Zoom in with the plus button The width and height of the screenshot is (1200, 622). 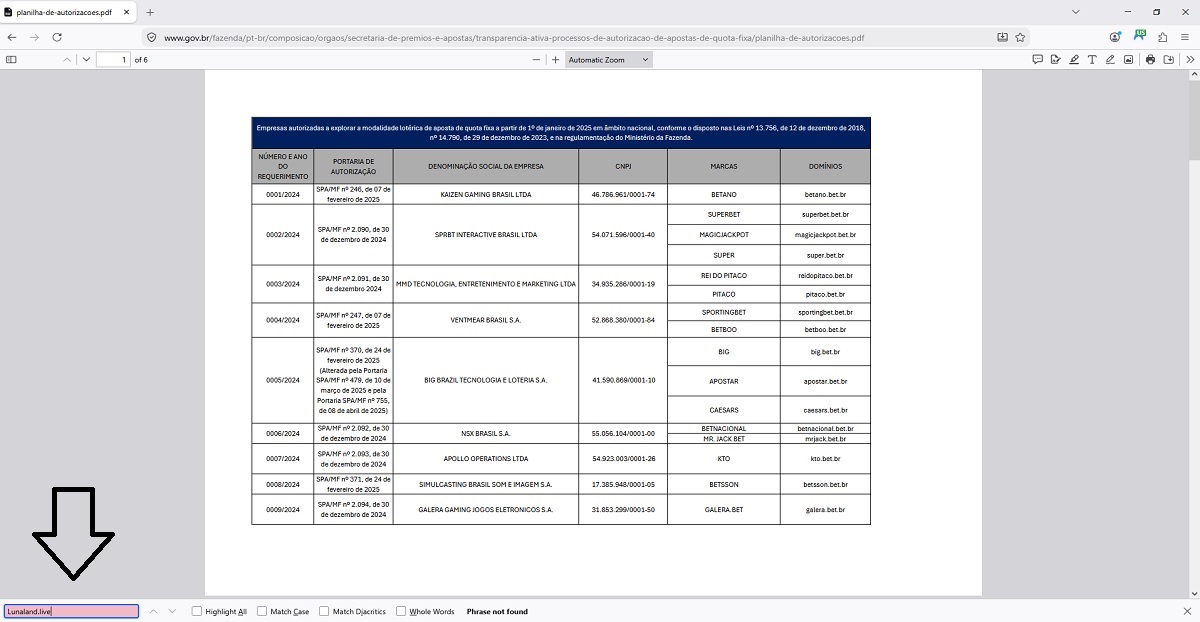tap(555, 60)
